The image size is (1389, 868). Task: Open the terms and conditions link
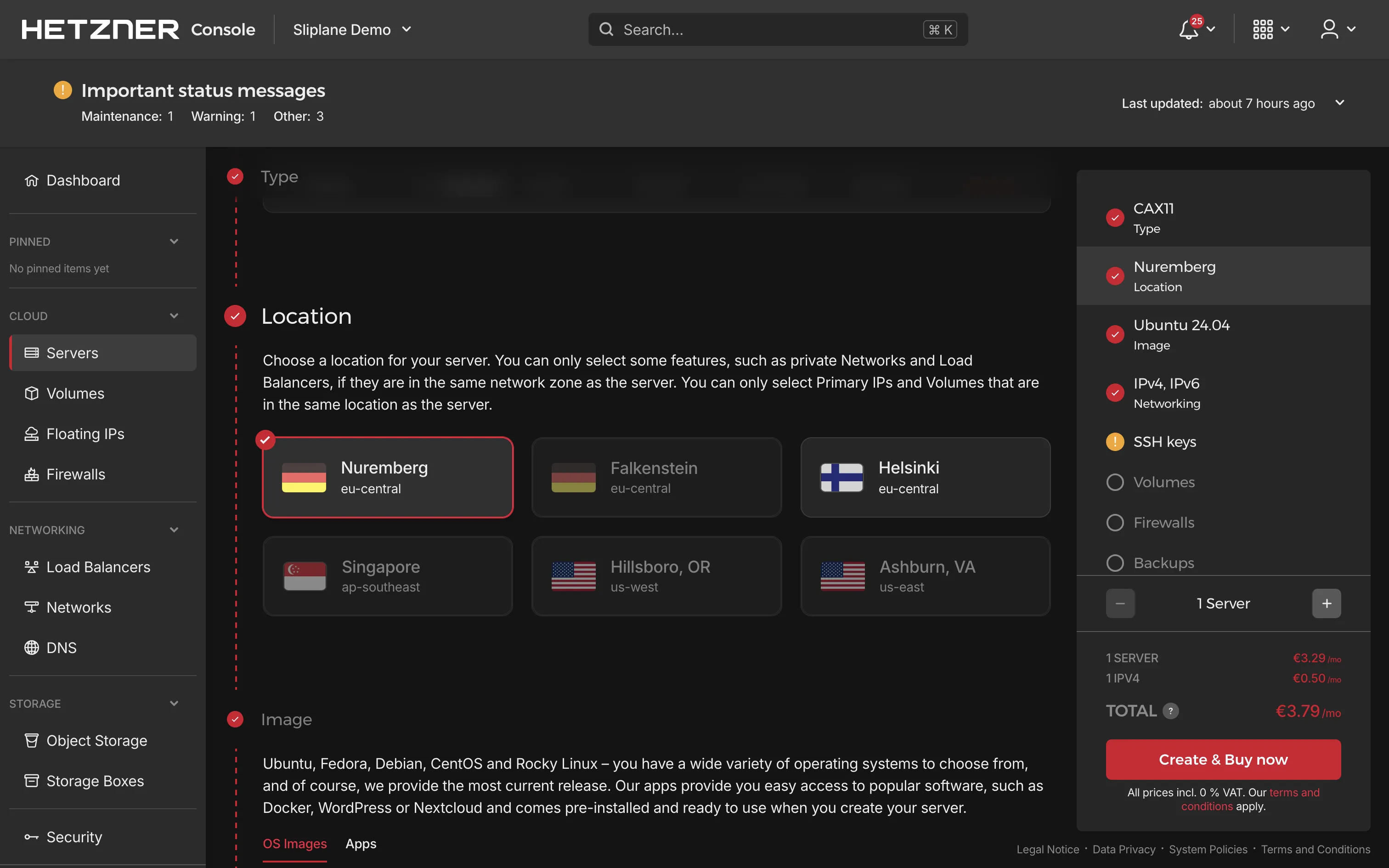[x=1294, y=793]
